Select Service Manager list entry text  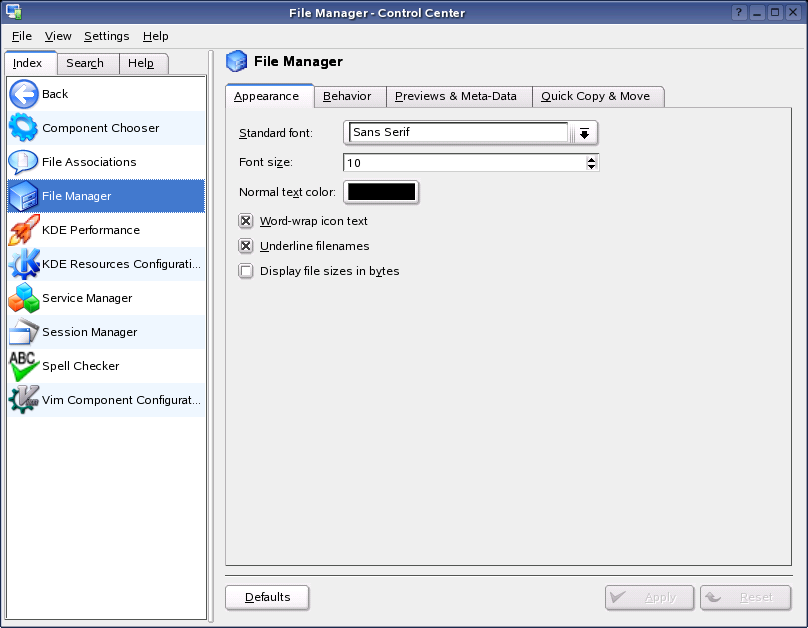(x=87, y=298)
